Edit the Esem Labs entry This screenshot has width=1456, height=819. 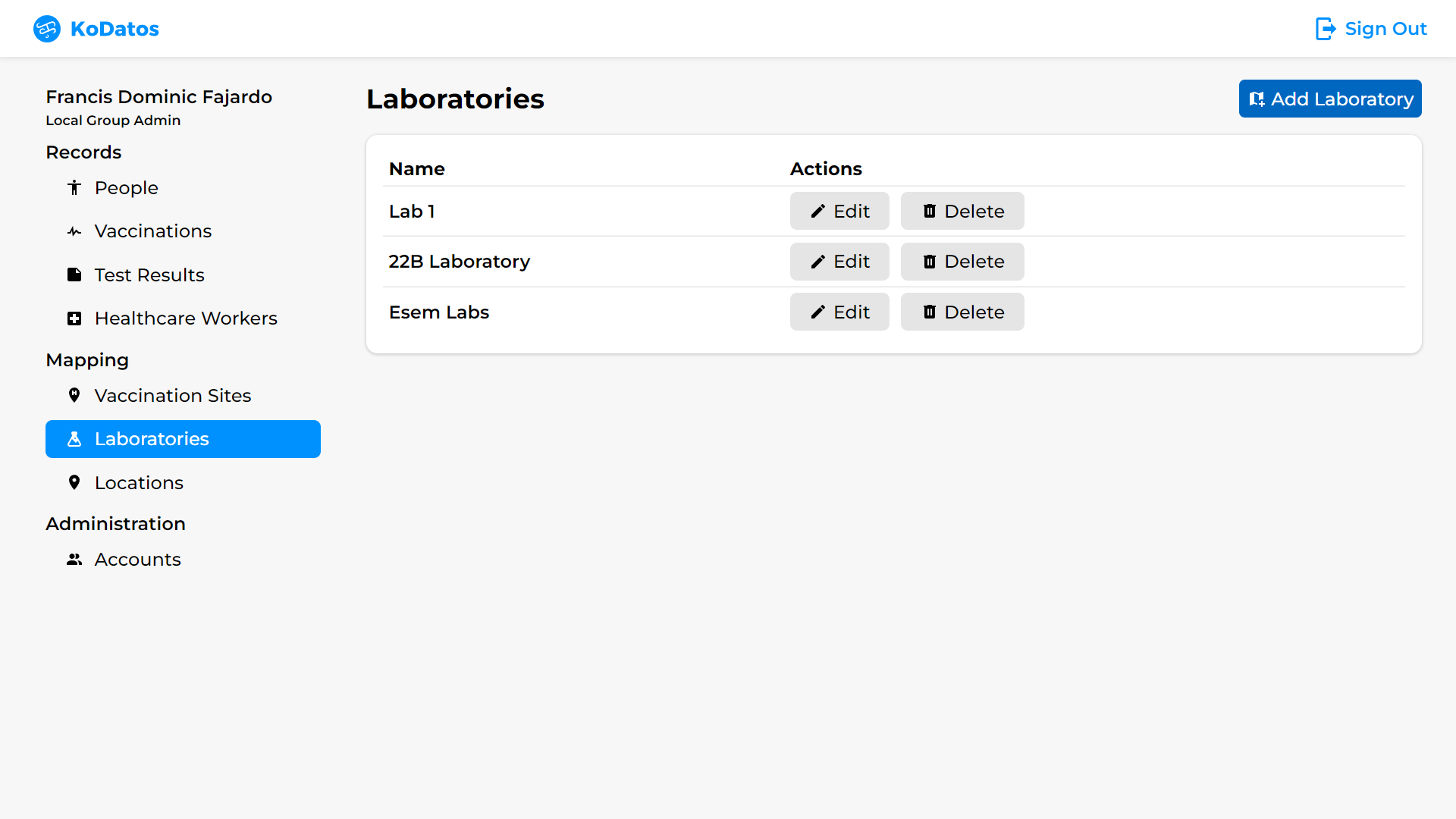coord(839,312)
